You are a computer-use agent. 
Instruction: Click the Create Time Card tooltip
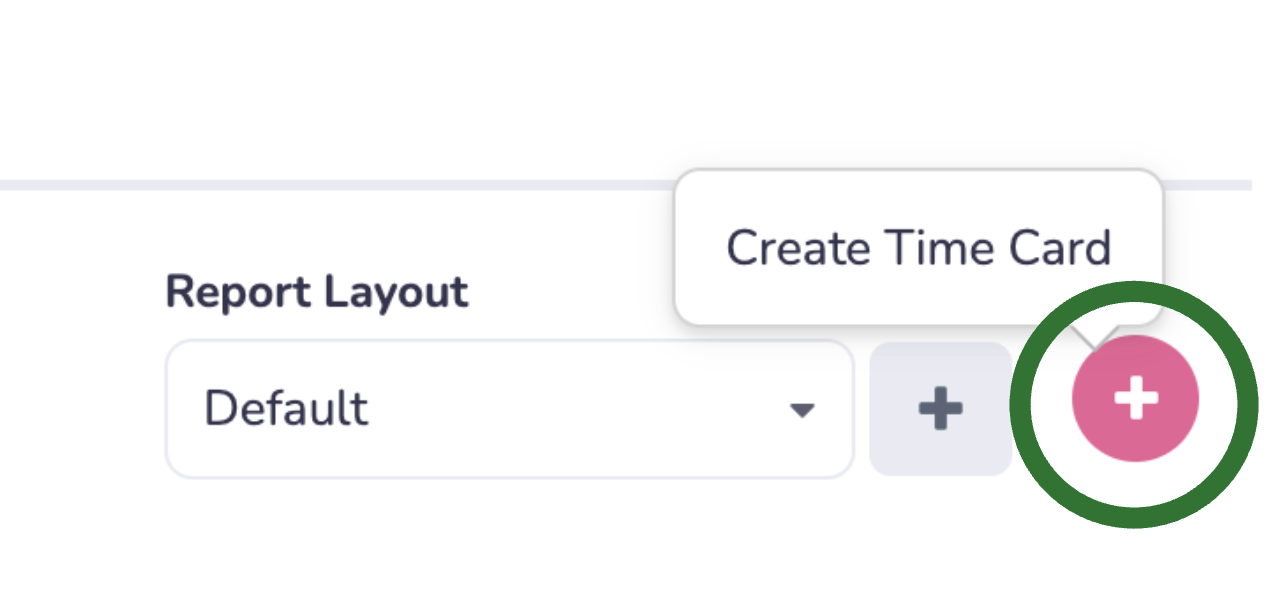pos(918,247)
